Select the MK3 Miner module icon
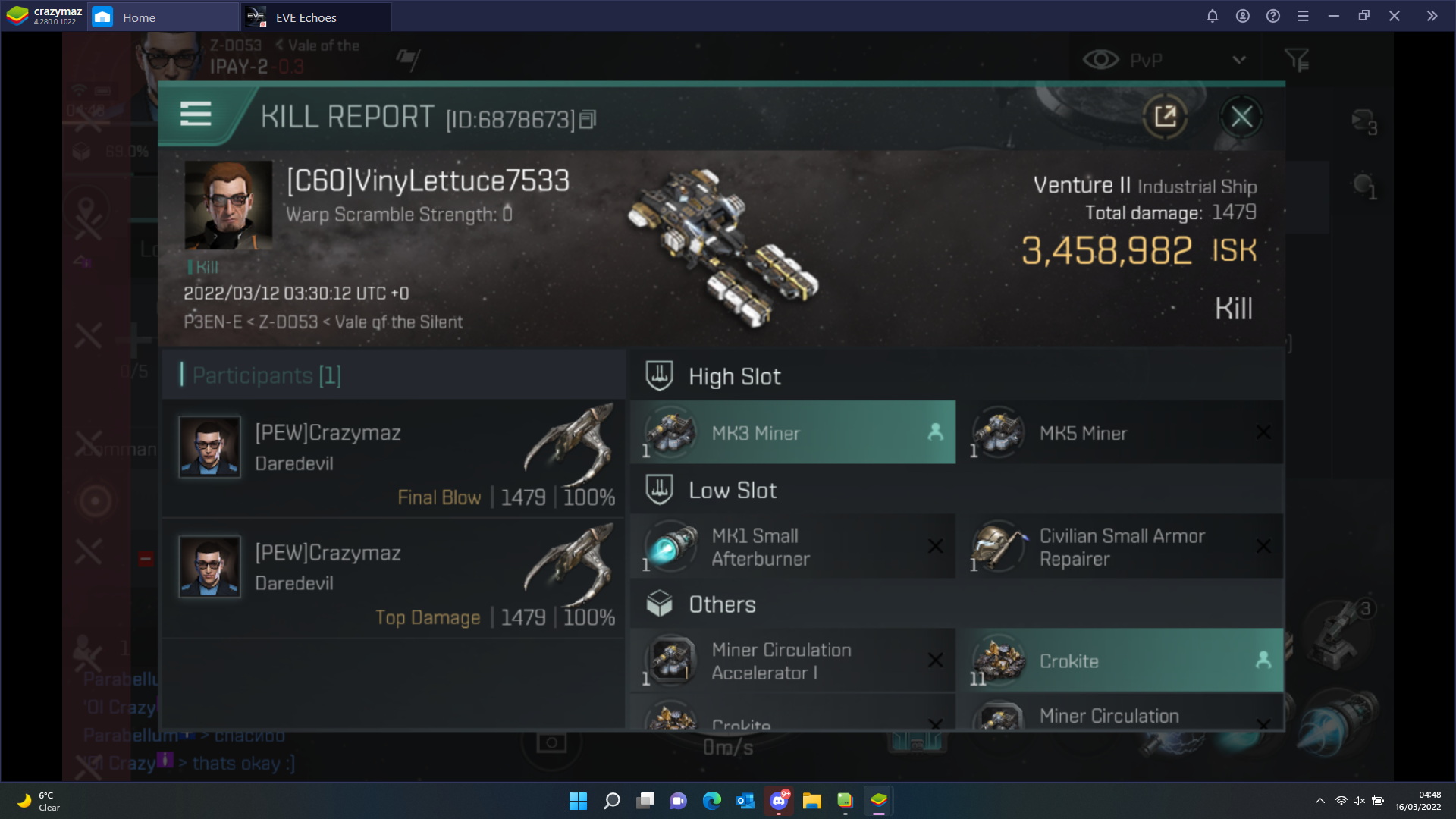The width and height of the screenshot is (1456, 819). (670, 432)
